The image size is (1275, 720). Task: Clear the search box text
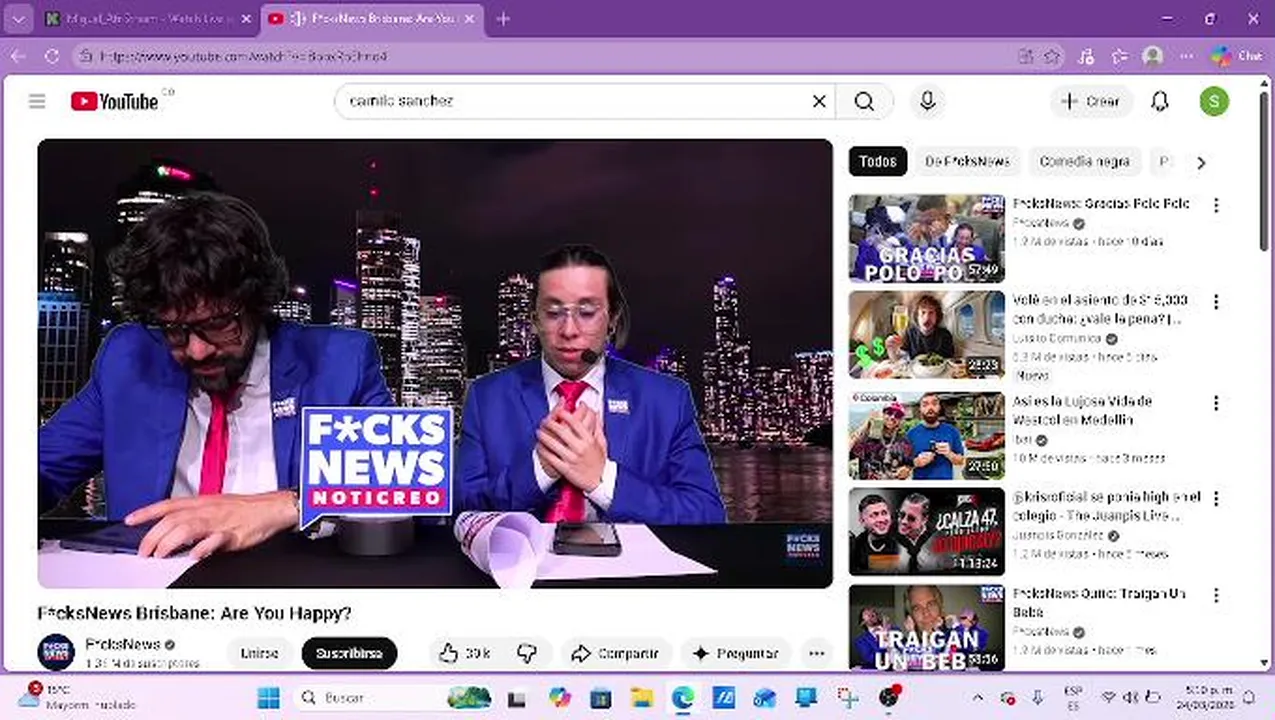pyautogui.click(x=819, y=101)
